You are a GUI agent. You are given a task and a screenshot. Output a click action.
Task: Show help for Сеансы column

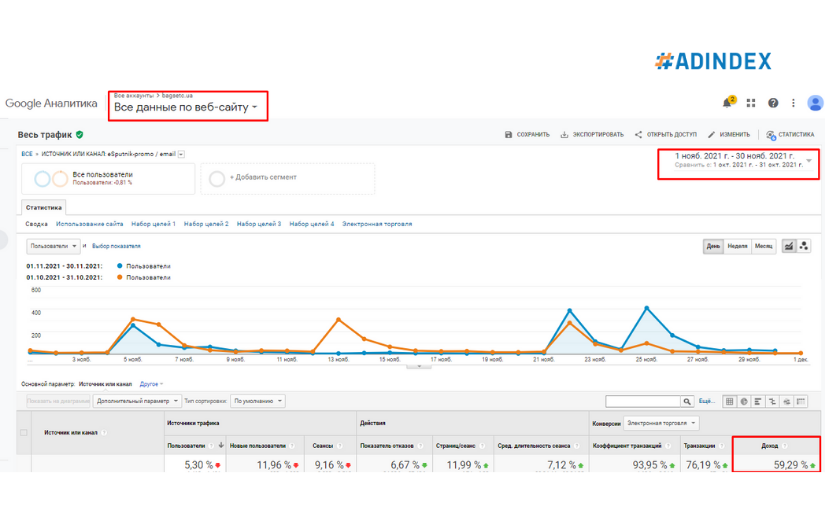[340, 446]
